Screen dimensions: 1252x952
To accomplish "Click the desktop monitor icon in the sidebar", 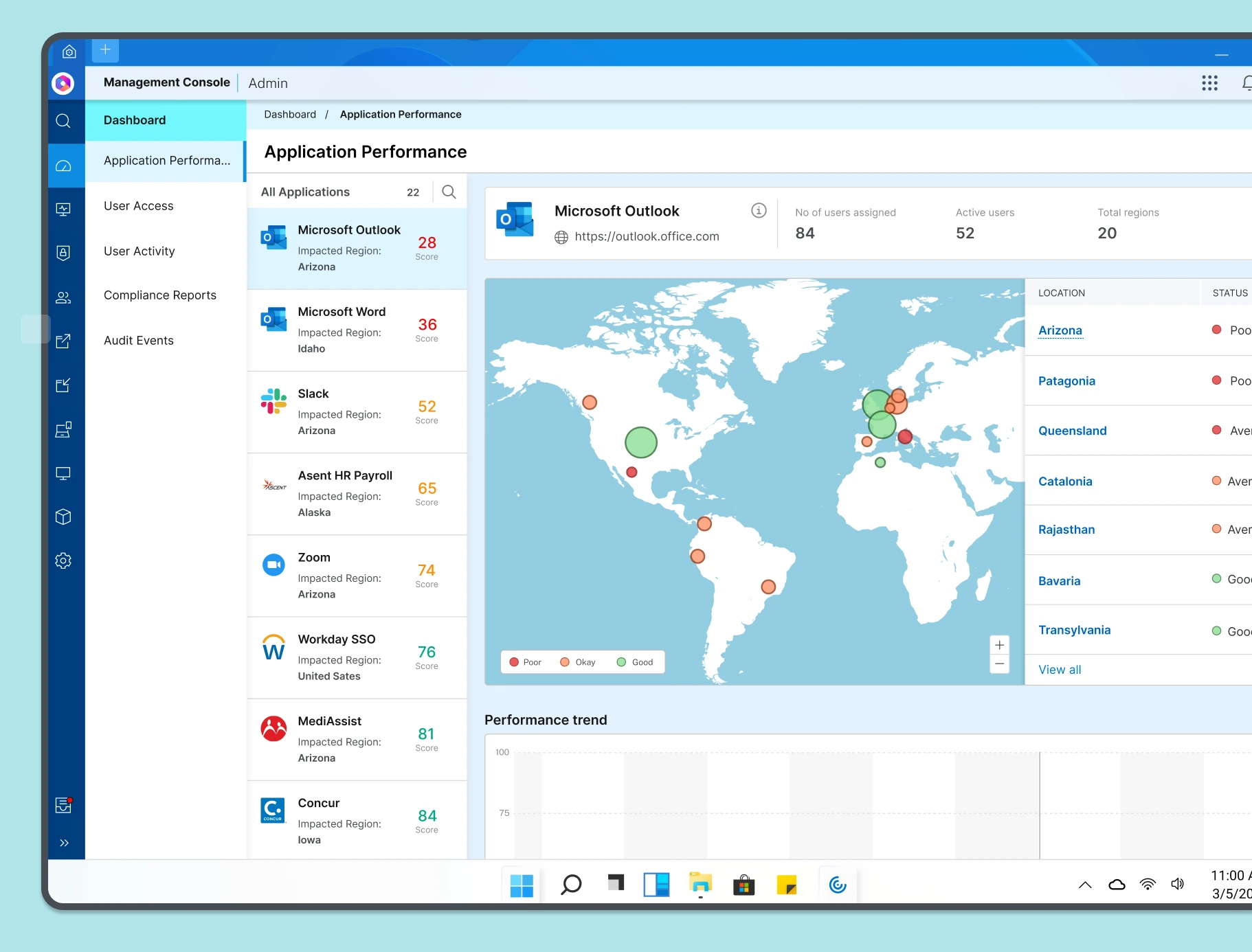I will pos(63,473).
